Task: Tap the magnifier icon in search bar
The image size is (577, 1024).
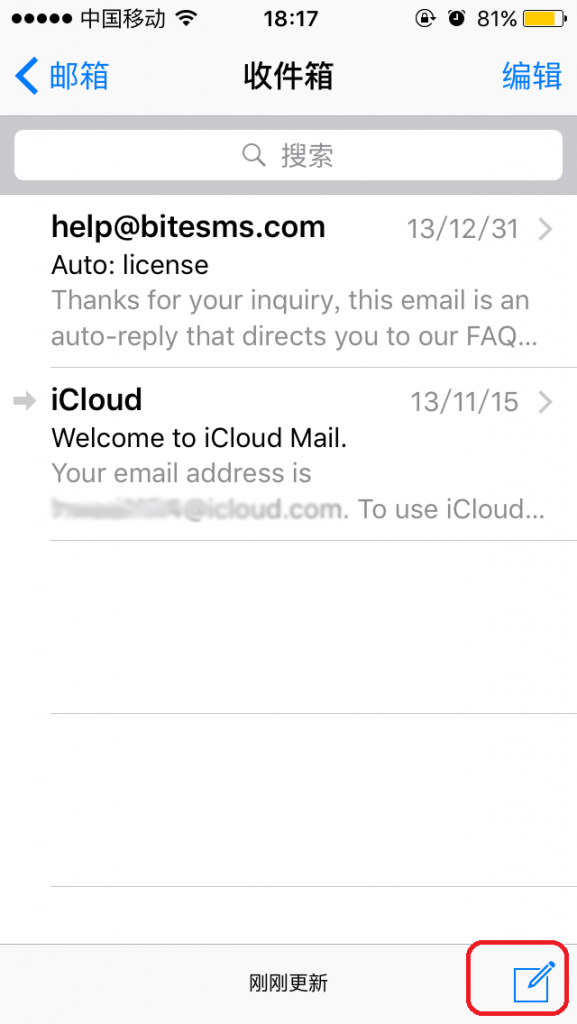Action: click(x=254, y=155)
